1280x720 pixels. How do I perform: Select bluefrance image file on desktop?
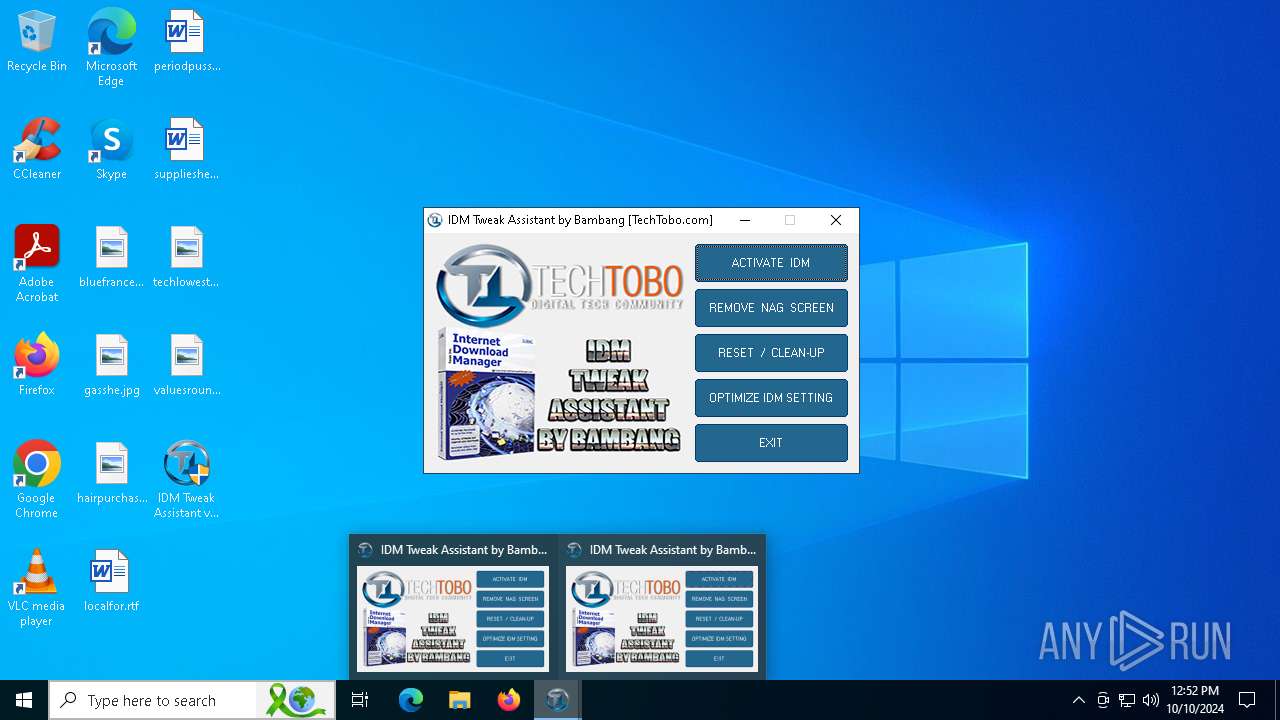pos(111,258)
